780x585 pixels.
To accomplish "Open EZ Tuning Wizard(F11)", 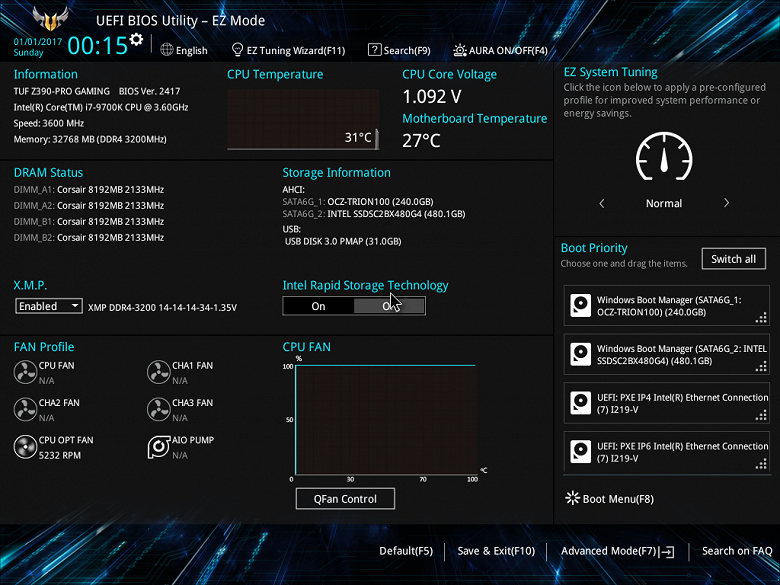I will point(289,50).
